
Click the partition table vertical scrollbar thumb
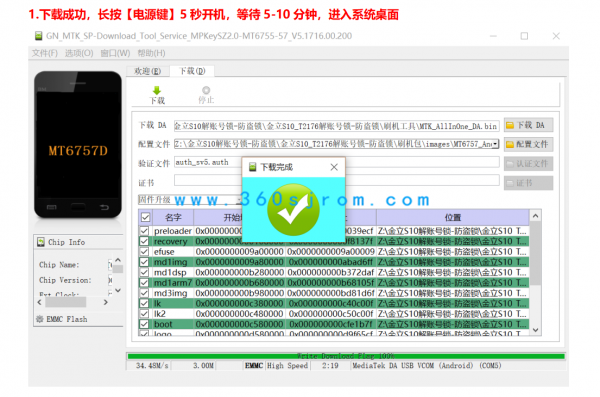535,253
